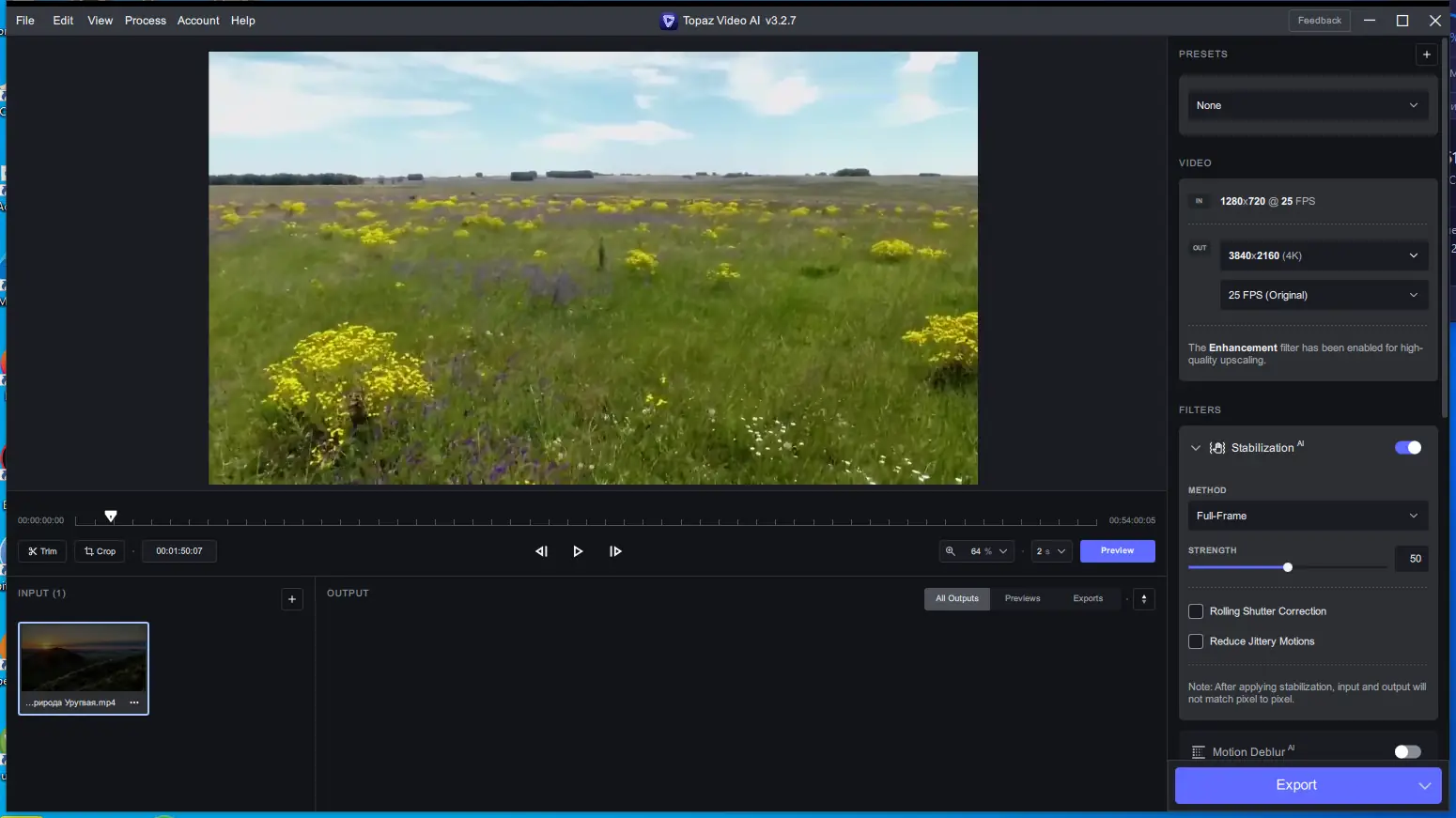Open the output resolution 4K dropdown
1456x818 pixels.
1323,255
